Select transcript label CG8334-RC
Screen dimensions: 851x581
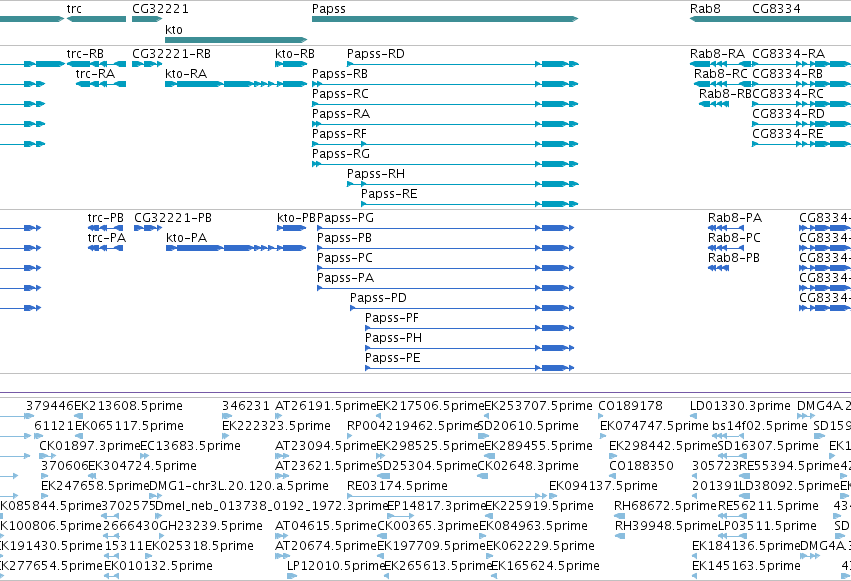point(788,94)
